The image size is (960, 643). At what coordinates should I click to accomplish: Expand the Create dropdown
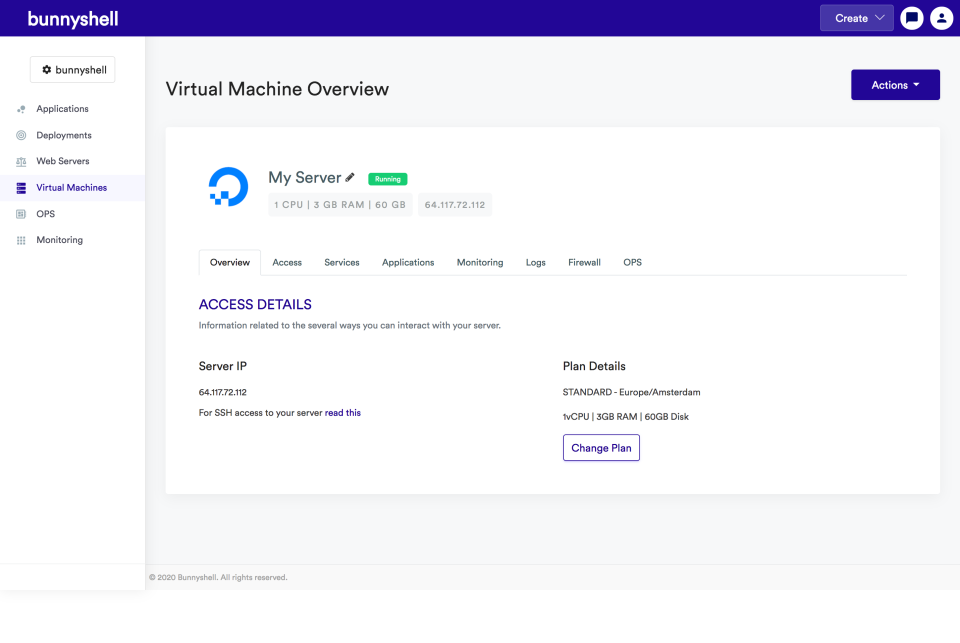click(x=856, y=18)
